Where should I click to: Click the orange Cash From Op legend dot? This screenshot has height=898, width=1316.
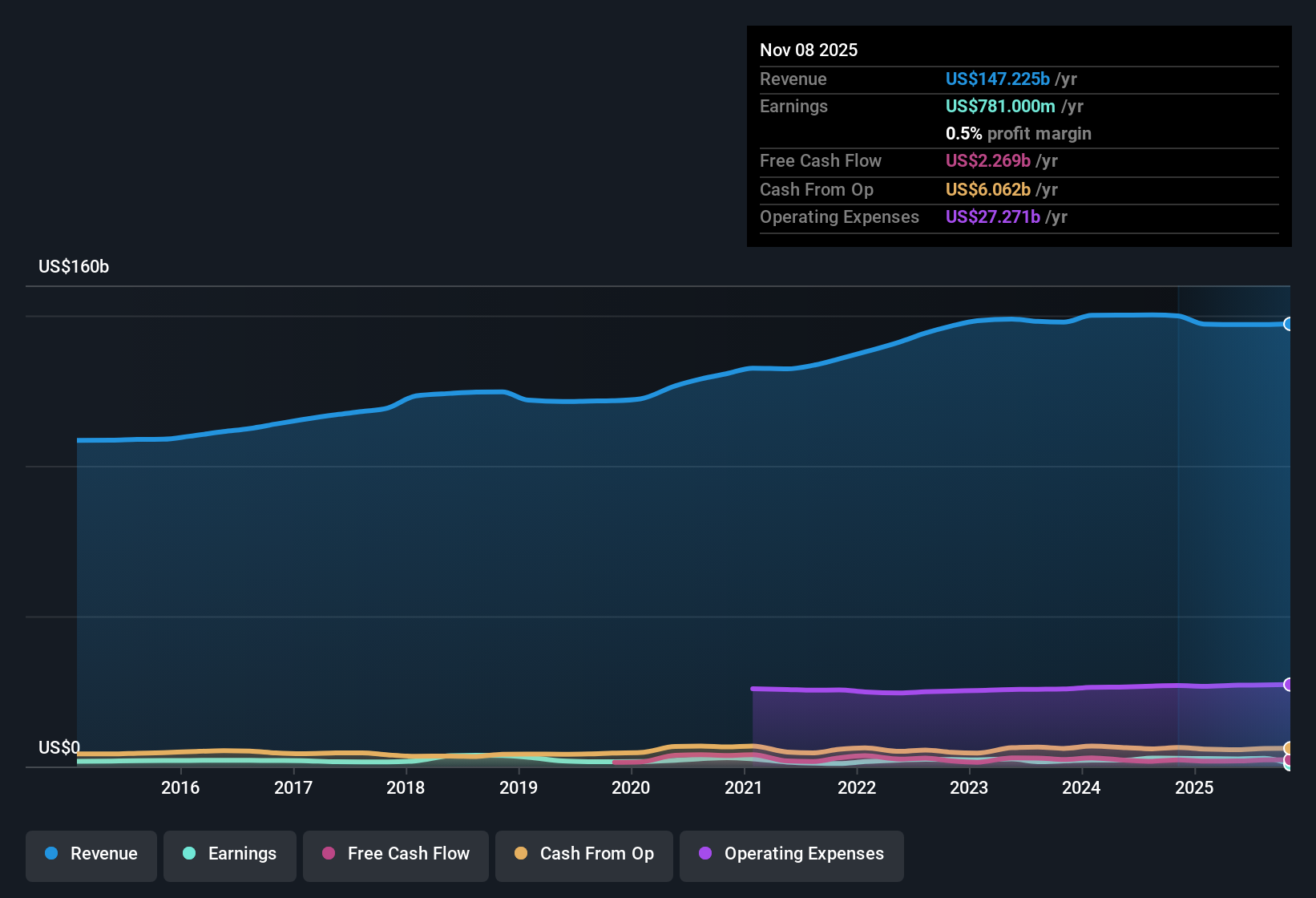pos(521,854)
